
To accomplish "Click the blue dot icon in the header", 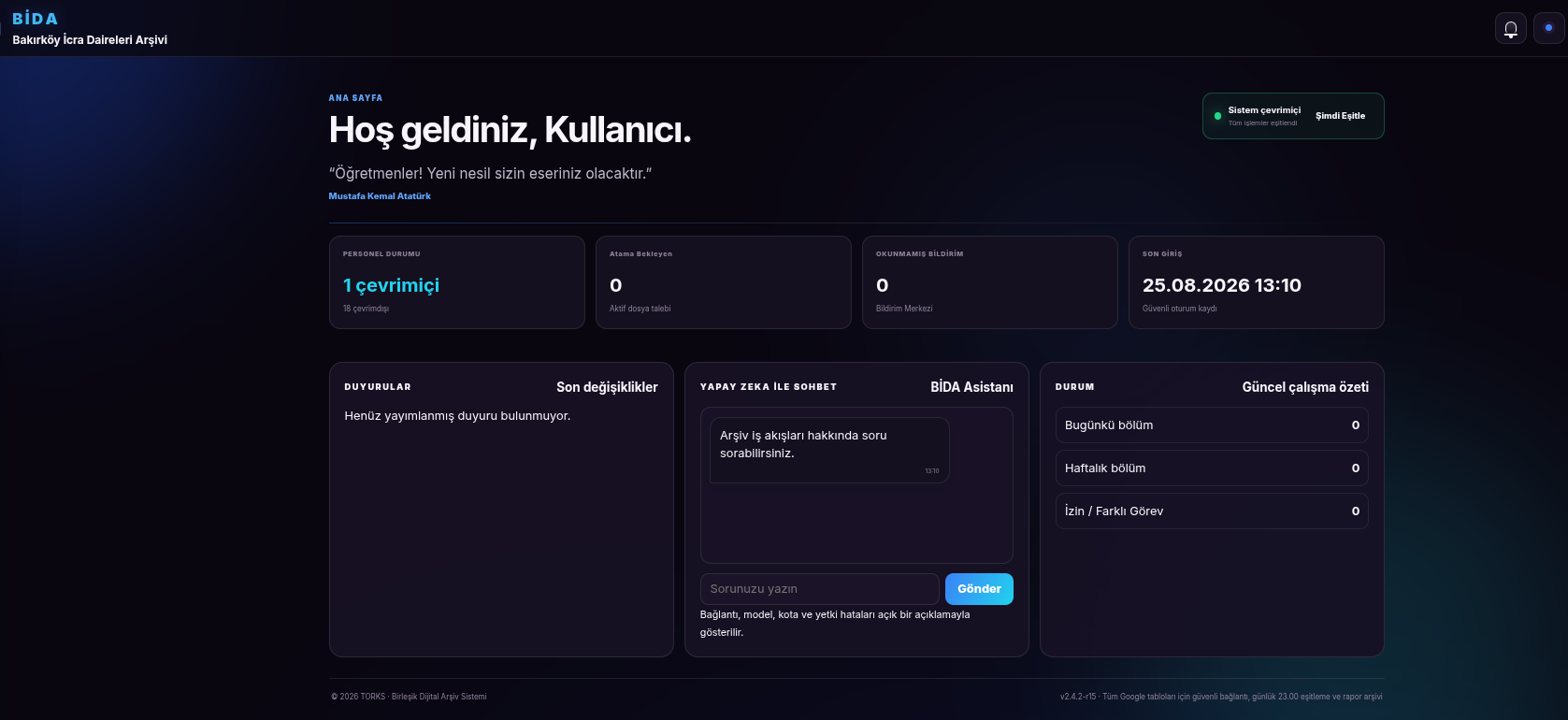I will pyautogui.click(x=1548, y=28).
